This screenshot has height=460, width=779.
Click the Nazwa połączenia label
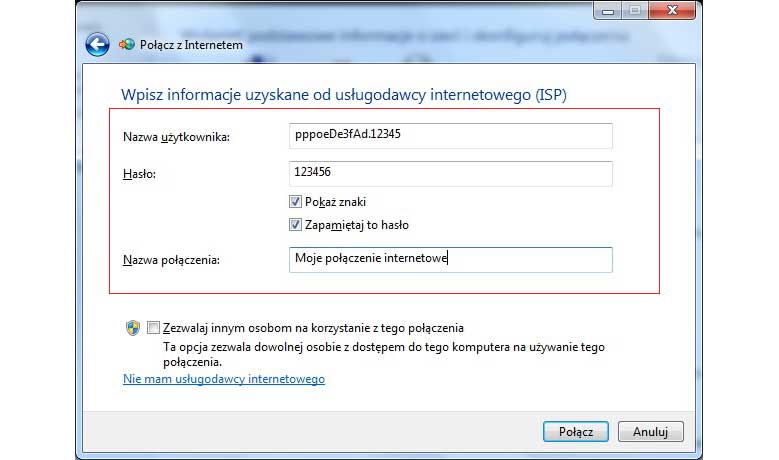[x=171, y=261]
